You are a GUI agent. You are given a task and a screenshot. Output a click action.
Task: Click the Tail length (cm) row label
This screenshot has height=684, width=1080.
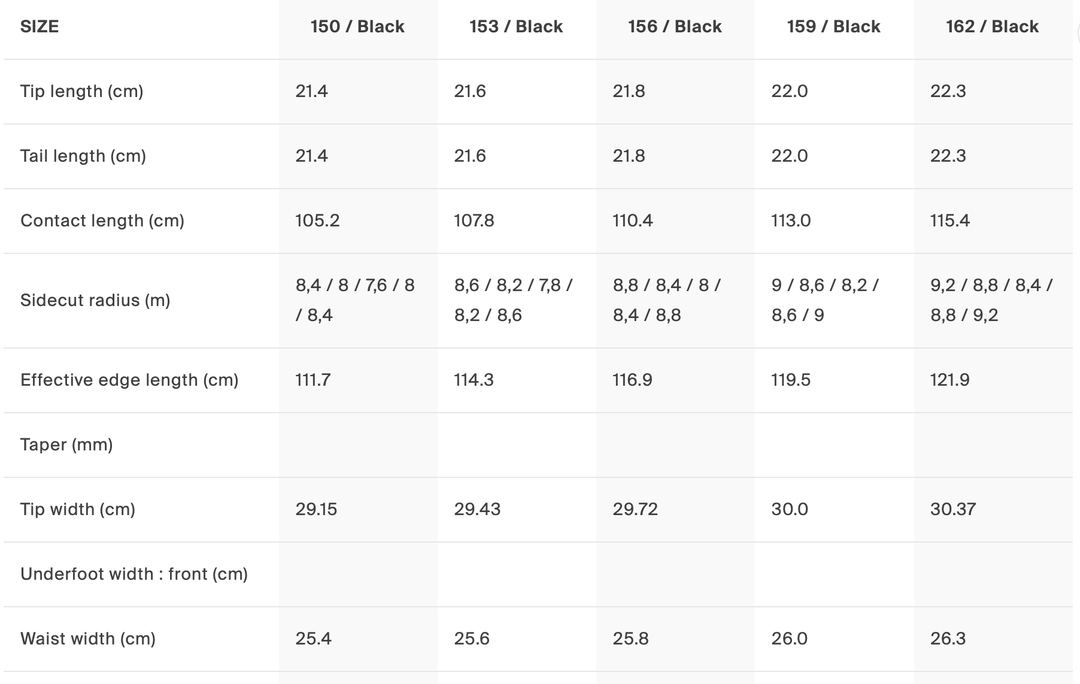pyautogui.click(x=83, y=156)
